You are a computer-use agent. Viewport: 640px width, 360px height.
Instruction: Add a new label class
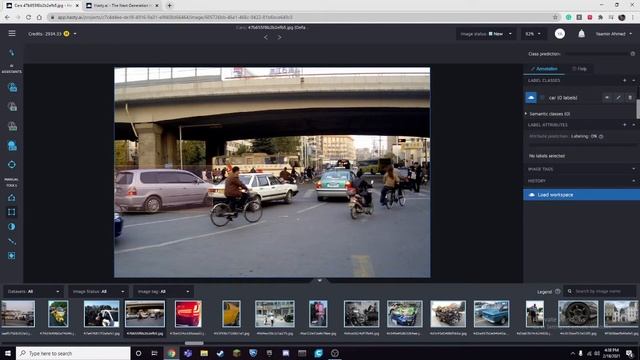pyautogui.click(x=624, y=80)
